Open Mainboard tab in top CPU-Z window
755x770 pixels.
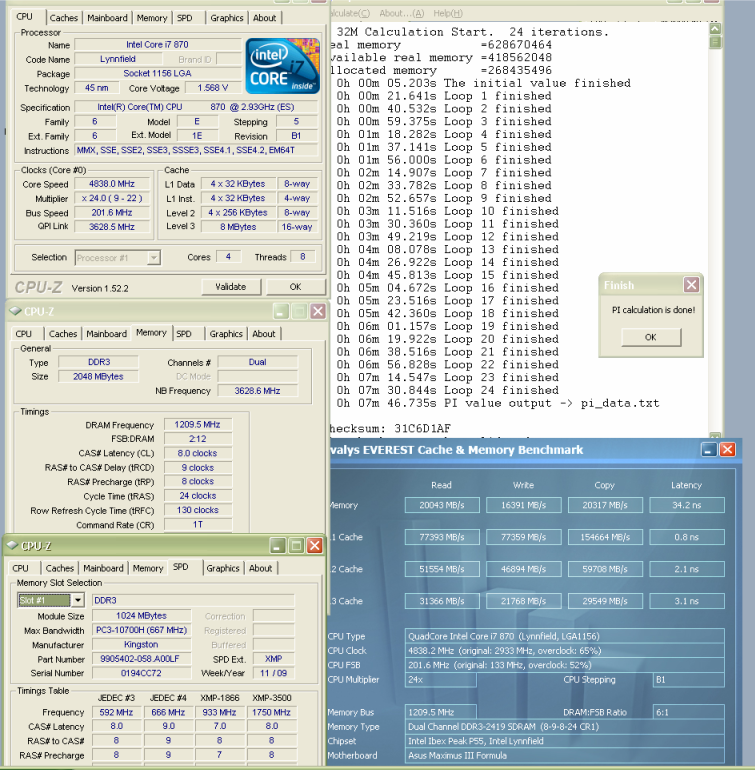click(107, 18)
